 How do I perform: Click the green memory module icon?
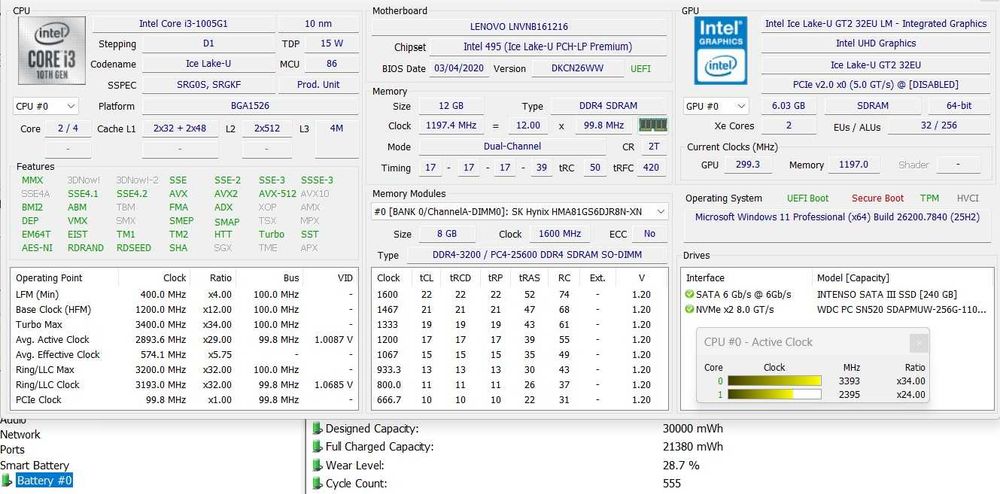[x=652, y=125]
